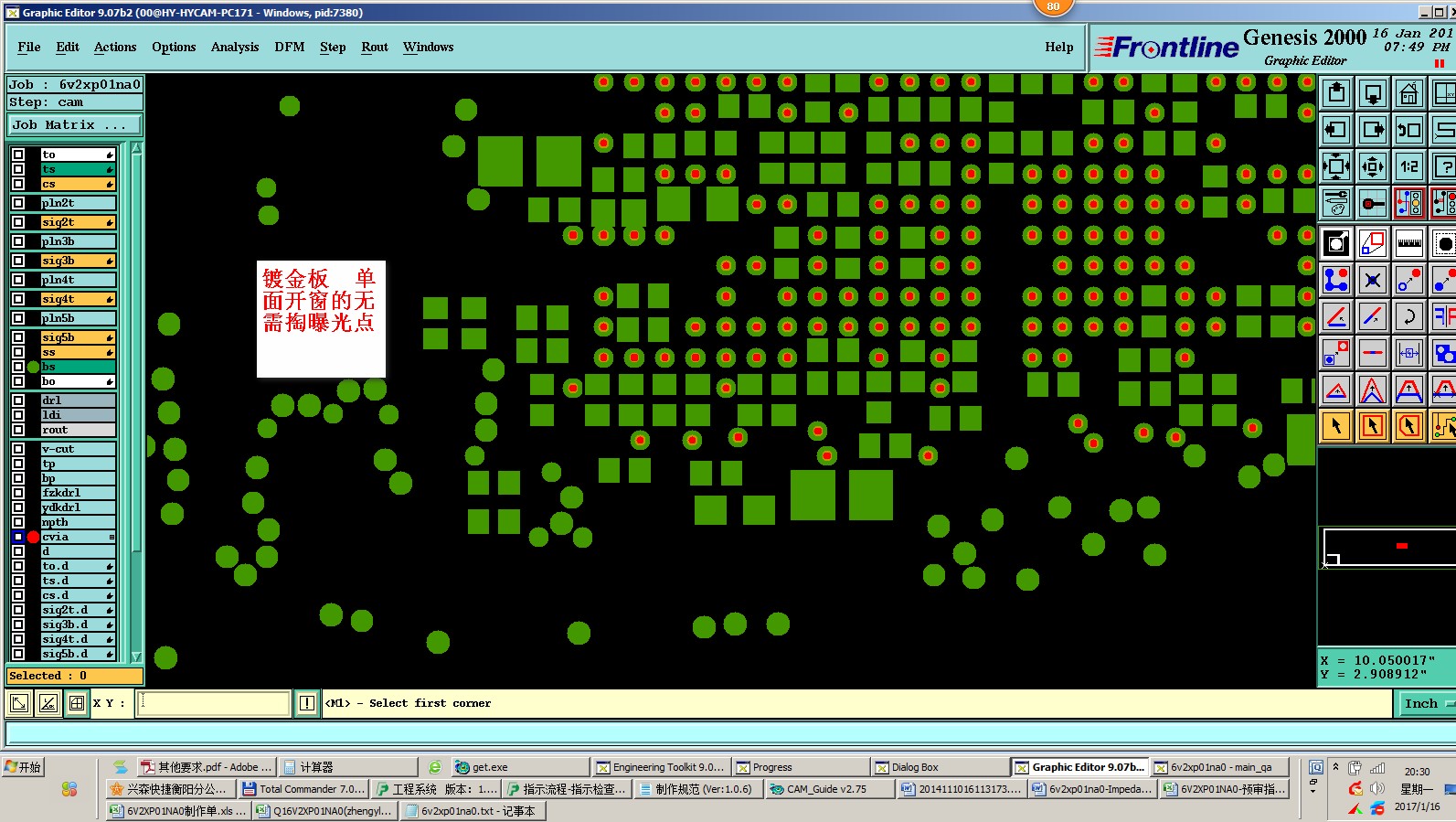
Task: Click the grid snap icon near X Y
Action: coord(77,703)
